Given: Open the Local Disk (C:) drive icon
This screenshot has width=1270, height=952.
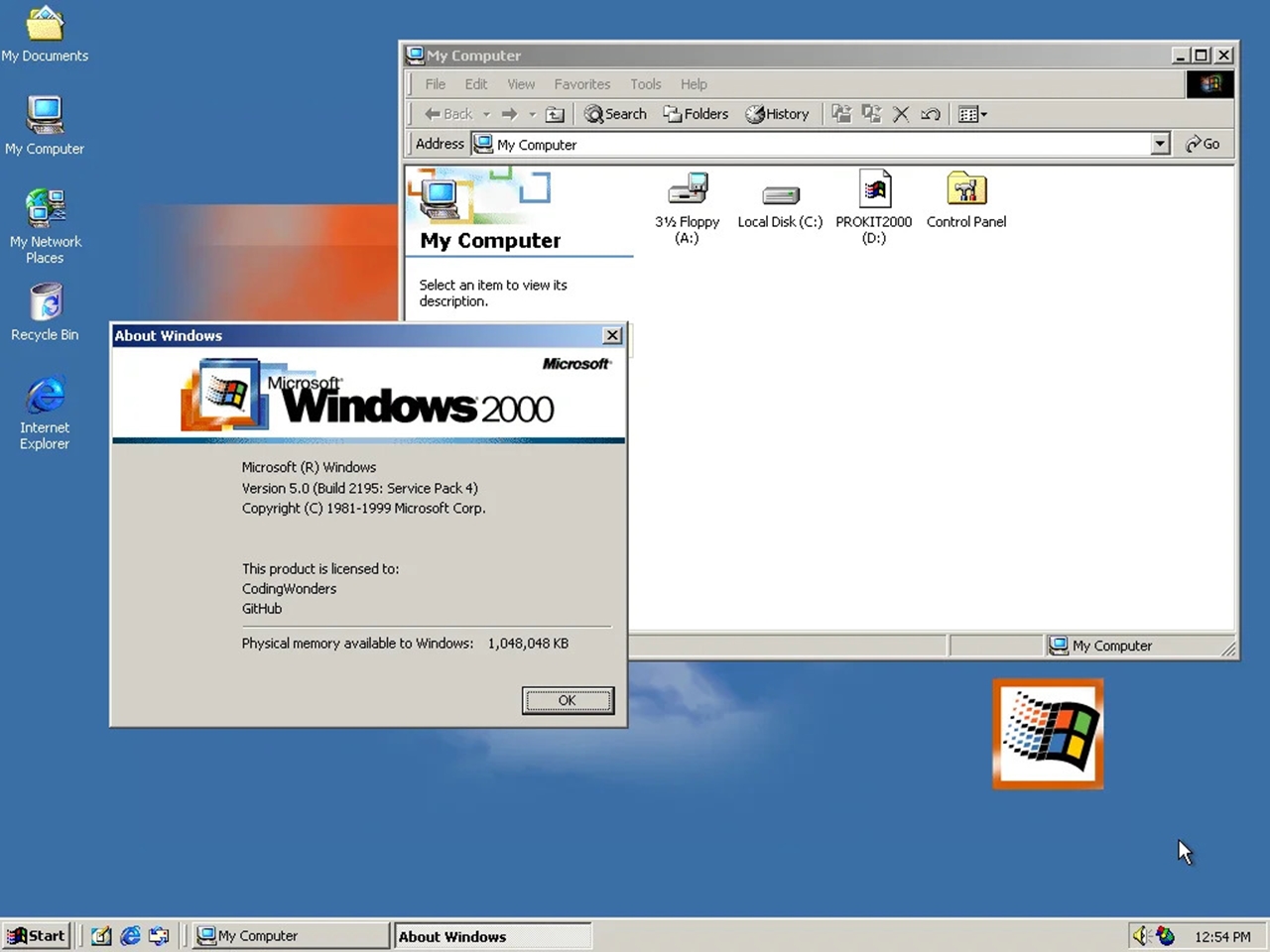Looking at the screenshot, I should tap(780, 194).
